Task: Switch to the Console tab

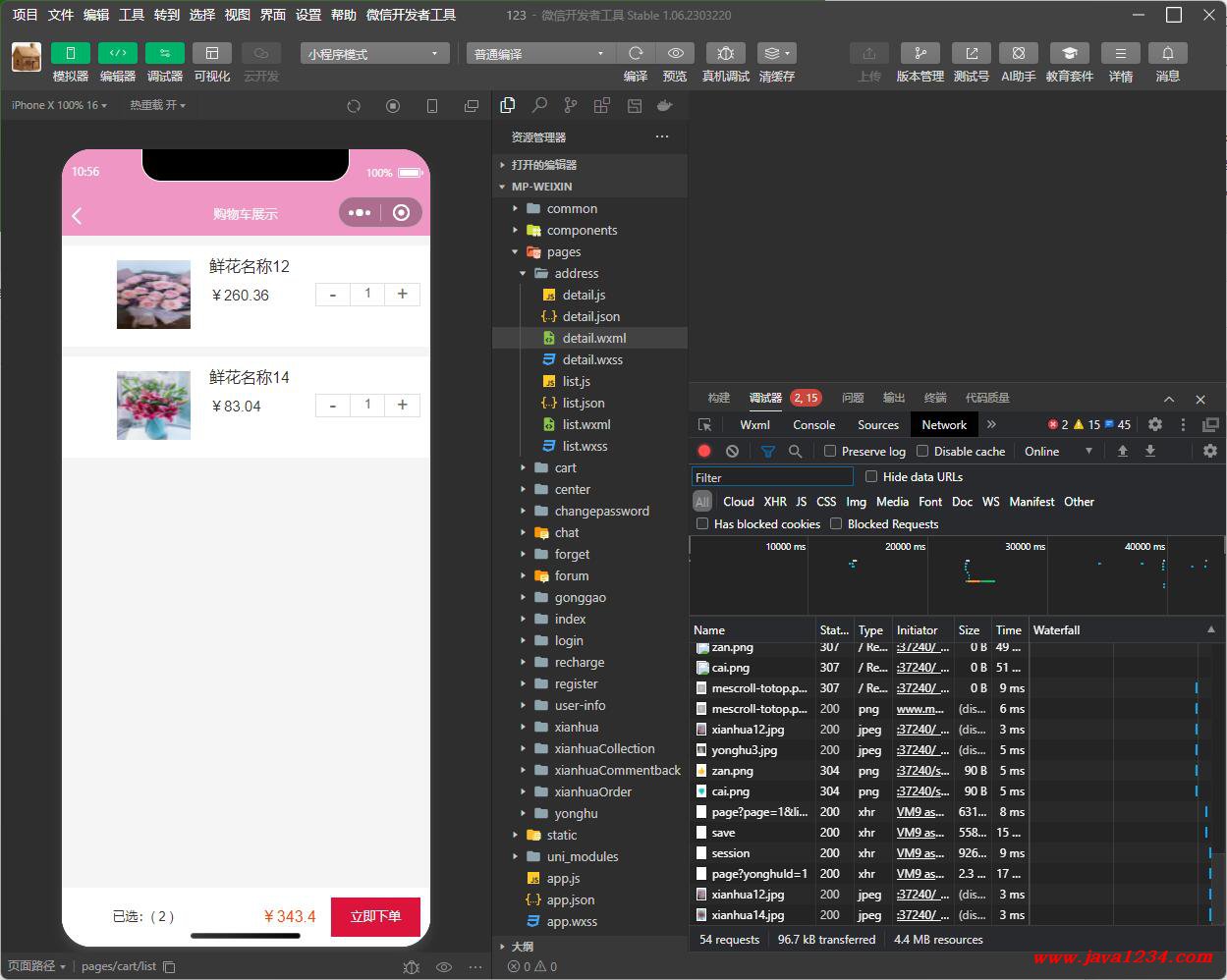Action: coord(813,425)
